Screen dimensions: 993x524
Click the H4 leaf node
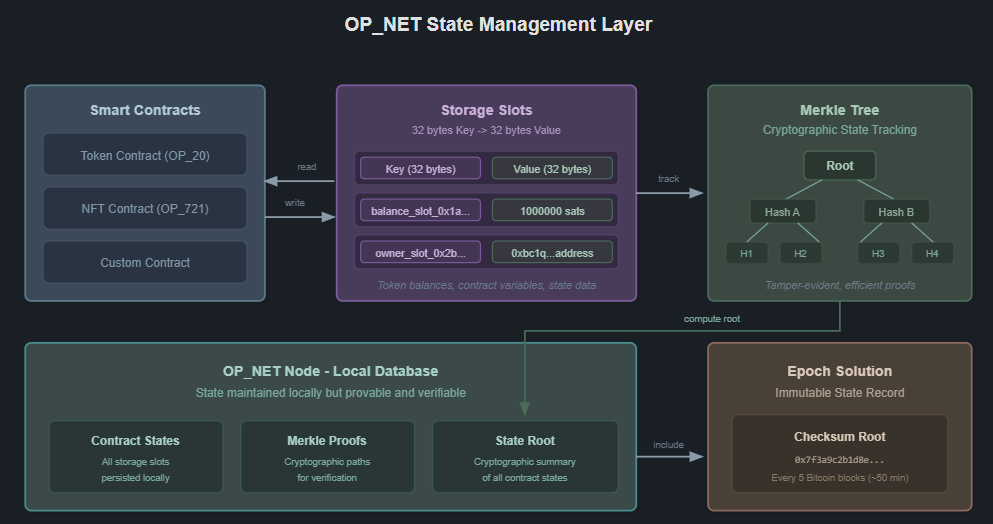pyautogui.click(x=932, y=254)
